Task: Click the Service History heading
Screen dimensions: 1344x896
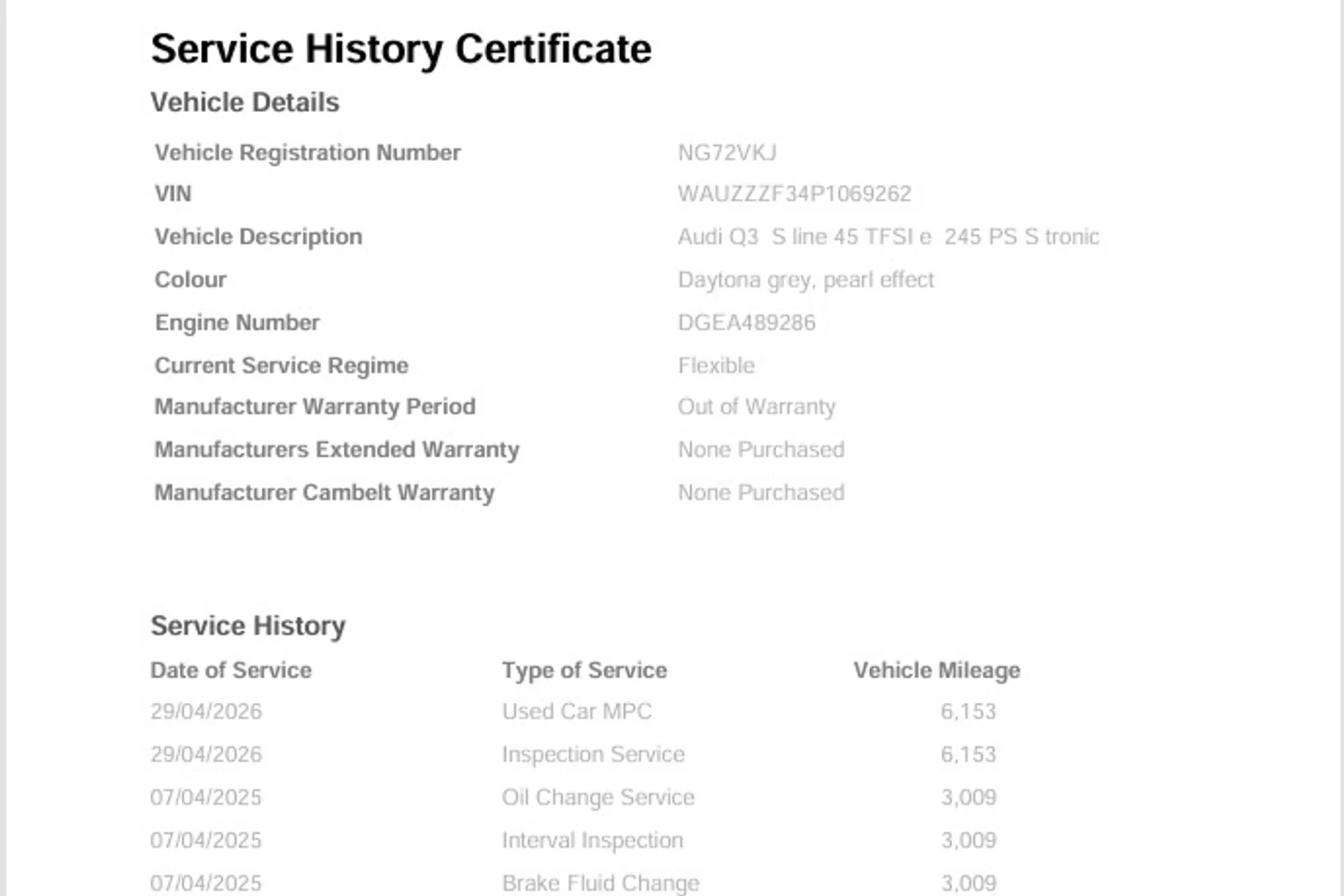Action: 248,626
